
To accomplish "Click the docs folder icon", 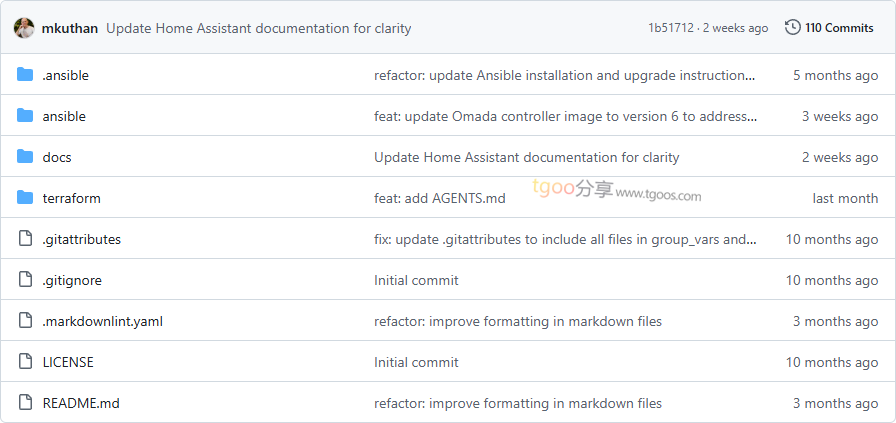I will 25,157.
